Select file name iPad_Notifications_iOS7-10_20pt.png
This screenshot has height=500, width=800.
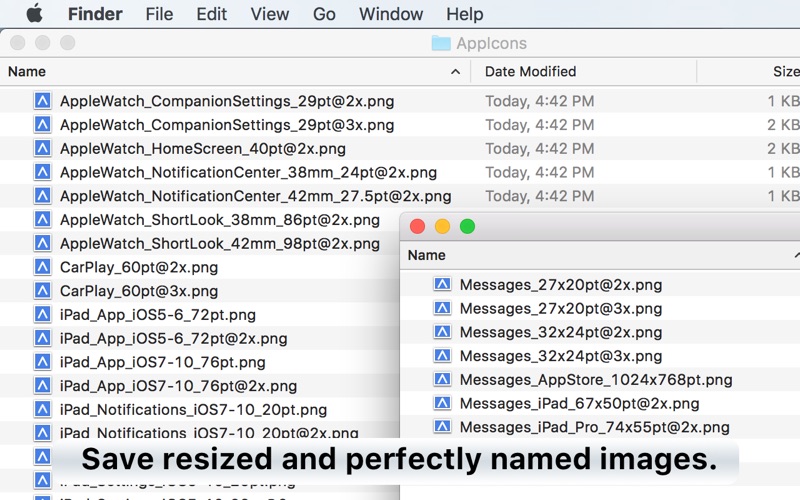tap(193, 410)
